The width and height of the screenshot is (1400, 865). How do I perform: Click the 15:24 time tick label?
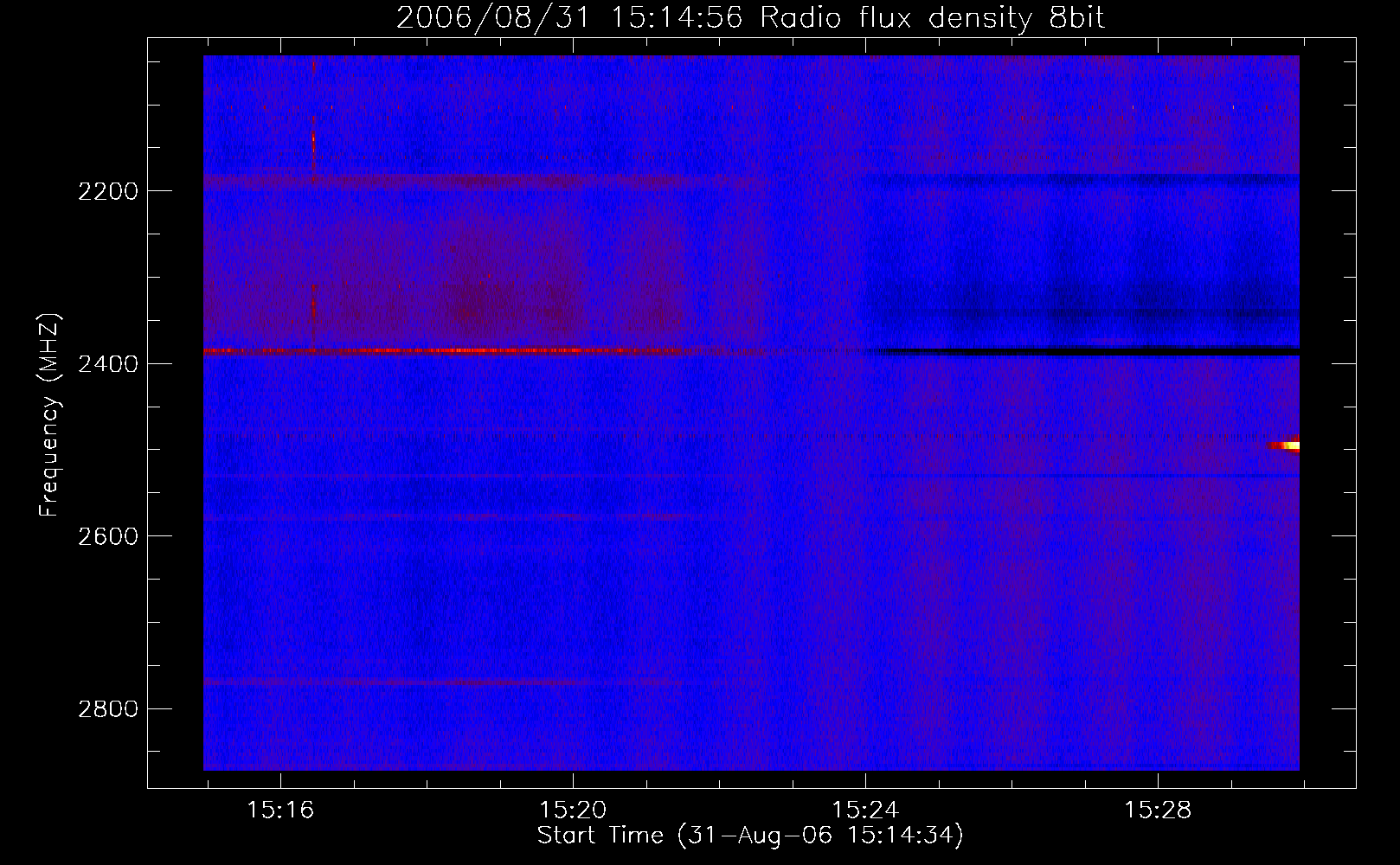pos(865,810)
